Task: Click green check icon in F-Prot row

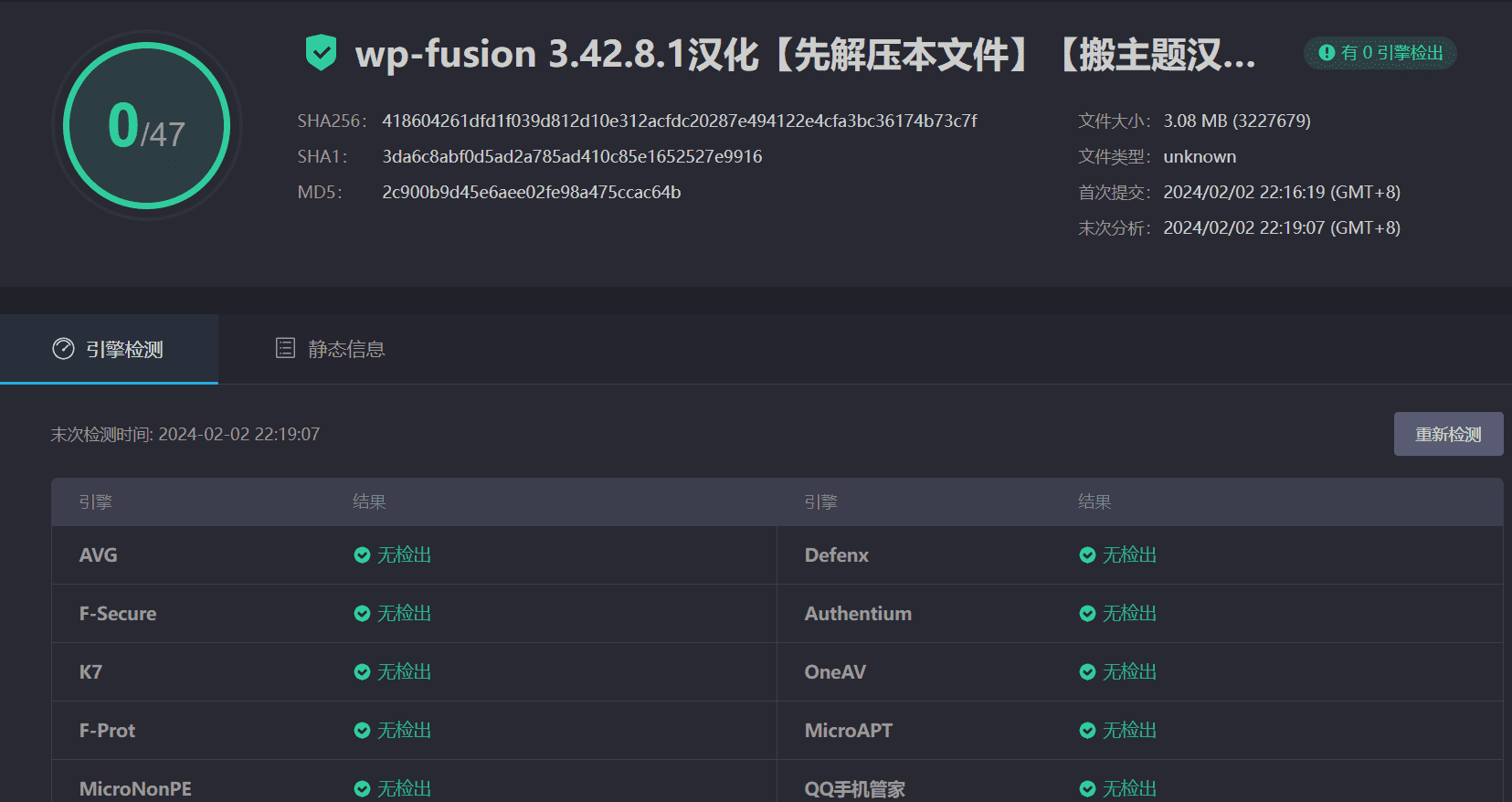Action: (x=362, y=731)
